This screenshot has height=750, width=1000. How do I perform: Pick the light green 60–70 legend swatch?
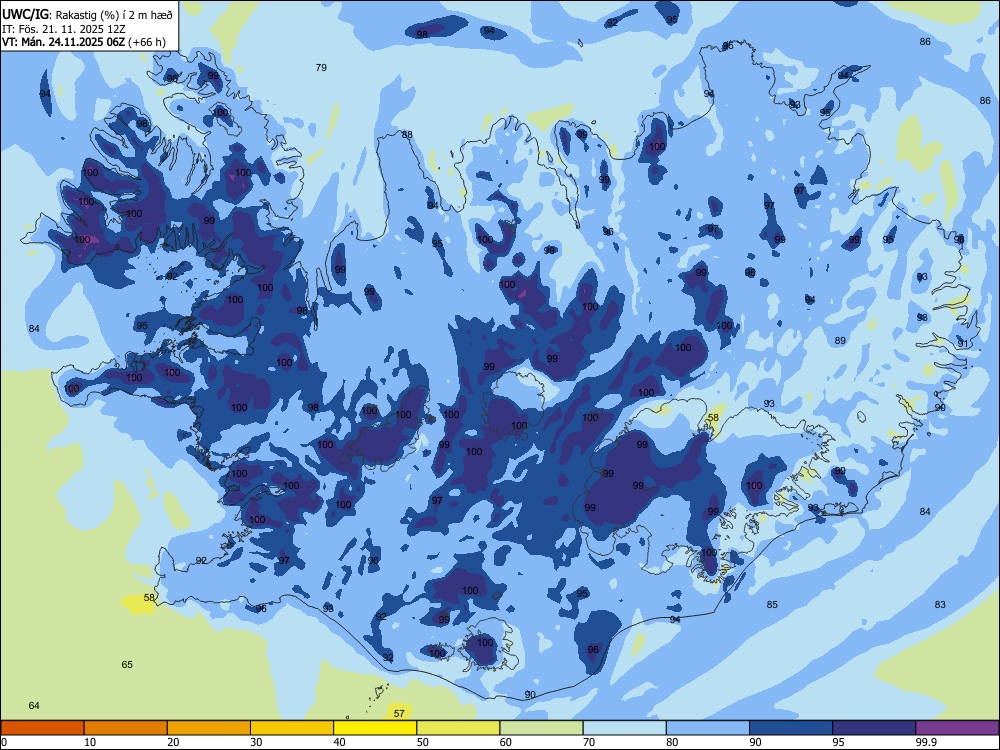click(541, 728)
